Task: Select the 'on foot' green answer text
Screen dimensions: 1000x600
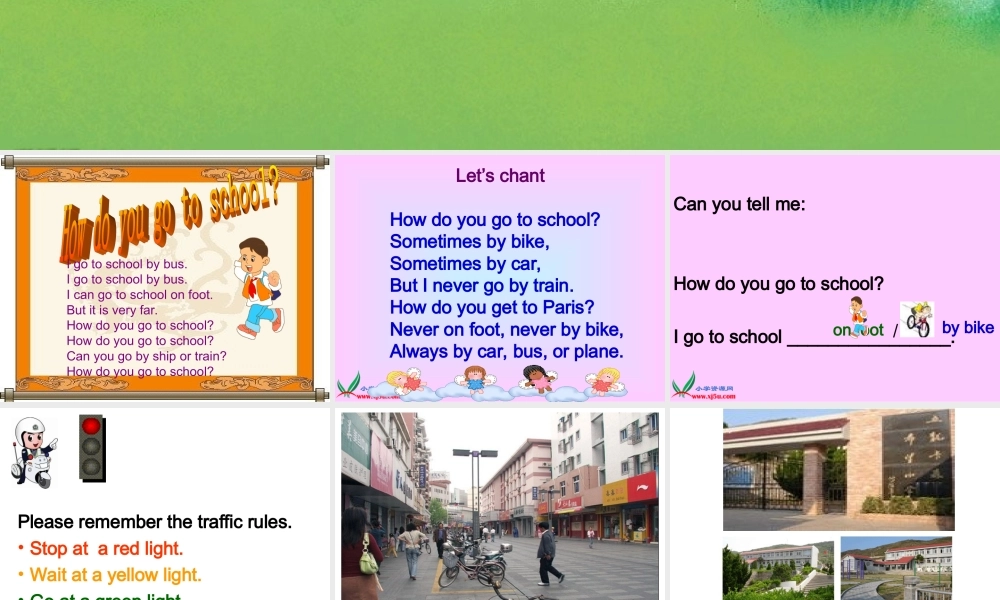Action: coord(858,329)
